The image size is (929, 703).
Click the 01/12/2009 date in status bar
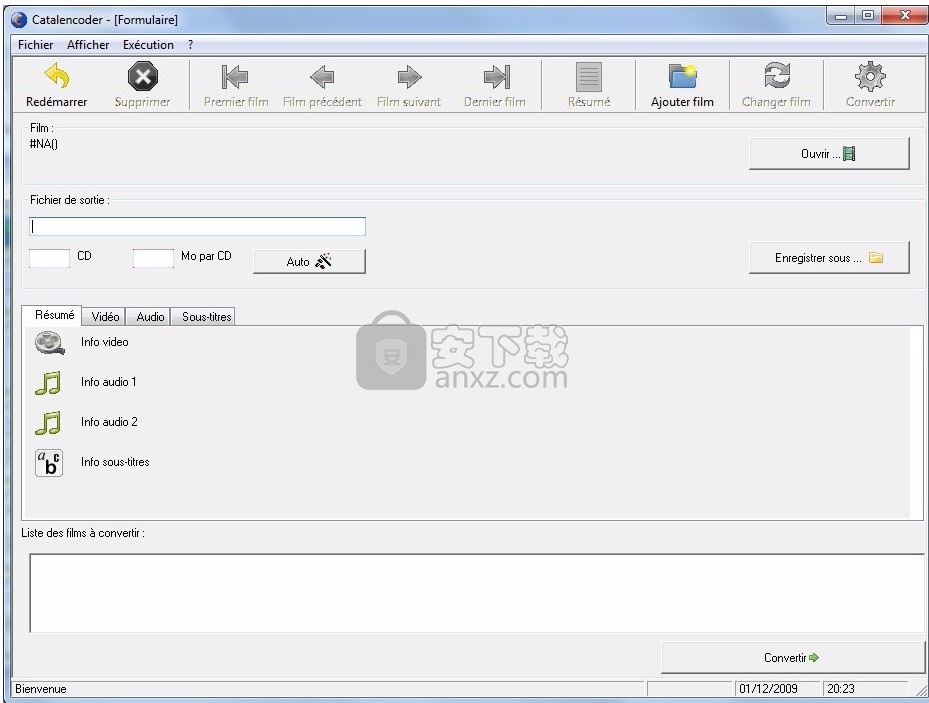pos(768,689)
